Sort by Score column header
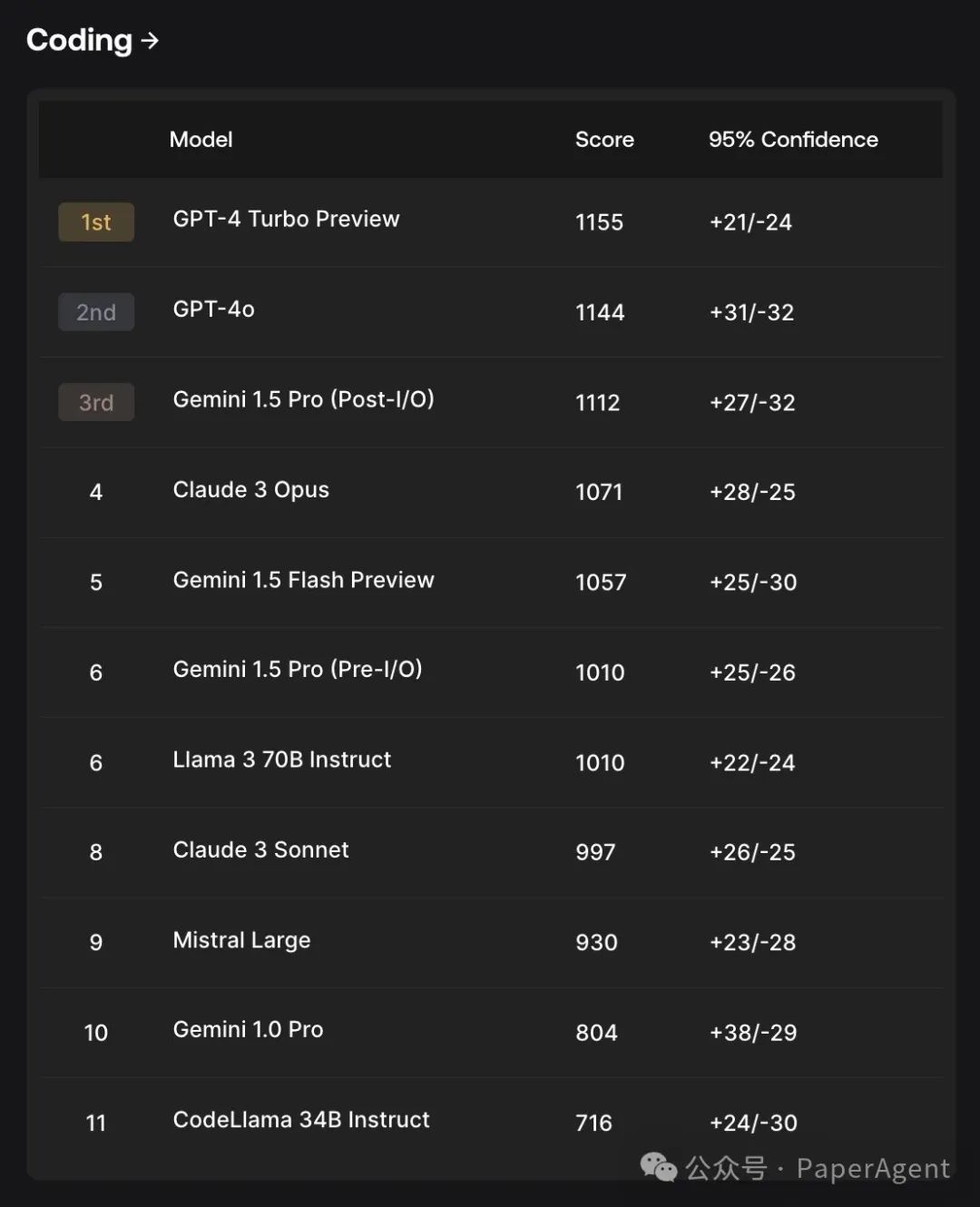The width and height of the screenshot is (980, 1207). coord(604,140)
